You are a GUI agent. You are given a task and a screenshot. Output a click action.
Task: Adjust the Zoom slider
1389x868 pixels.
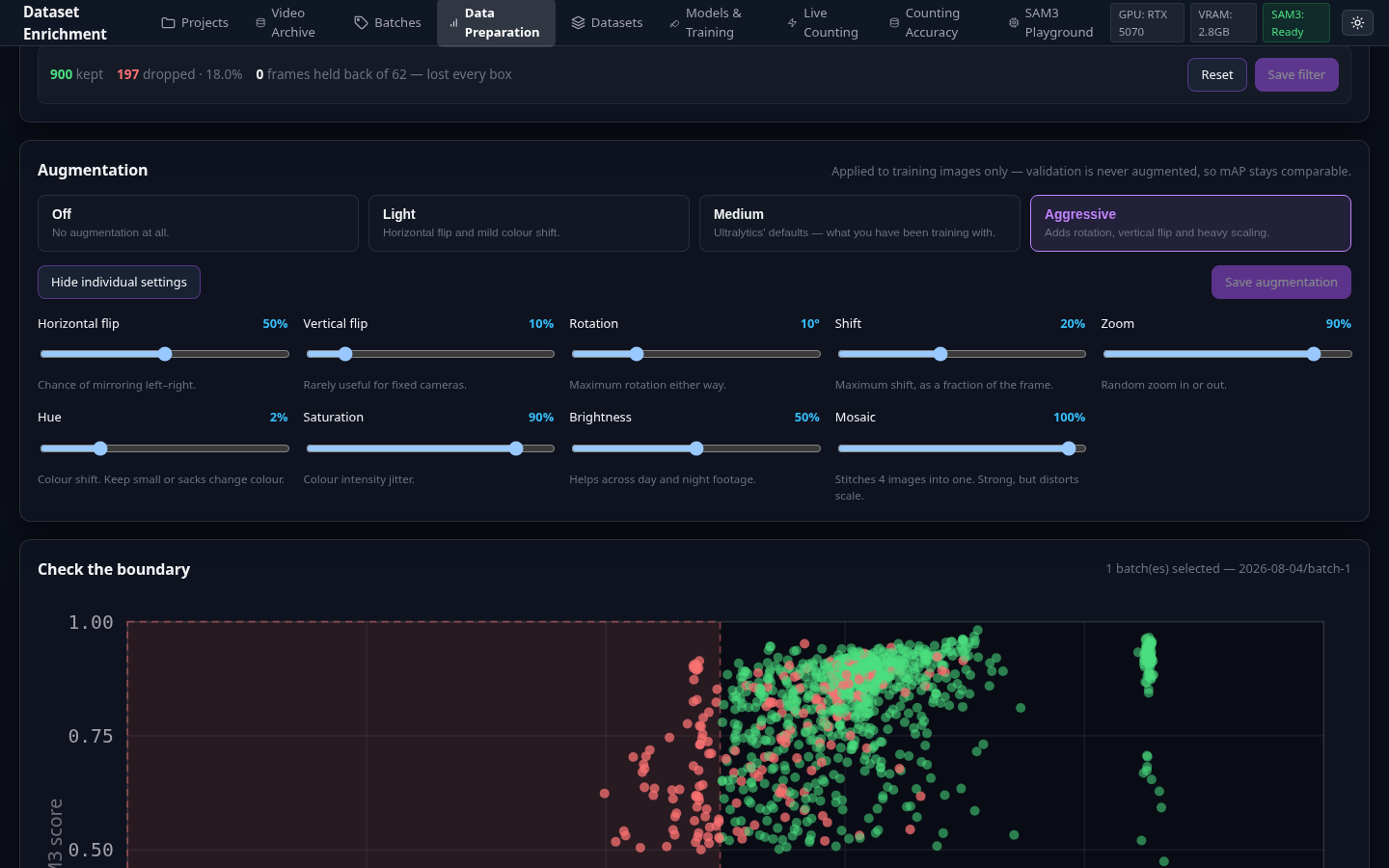pyautogui.click(x=1227, y=354)
